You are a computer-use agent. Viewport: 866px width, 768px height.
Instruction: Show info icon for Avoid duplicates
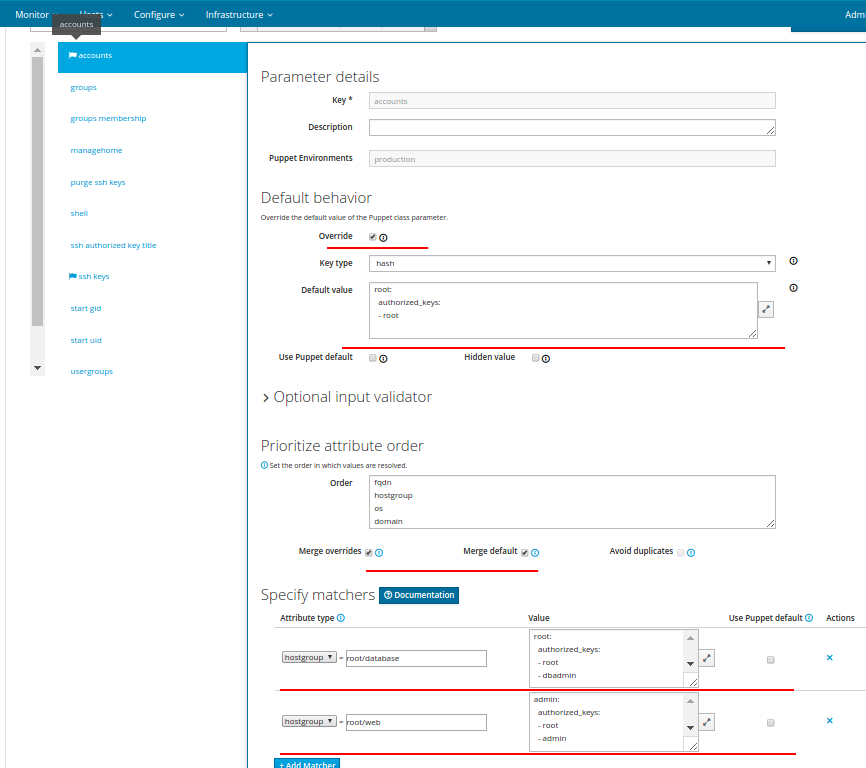[691, 553]
